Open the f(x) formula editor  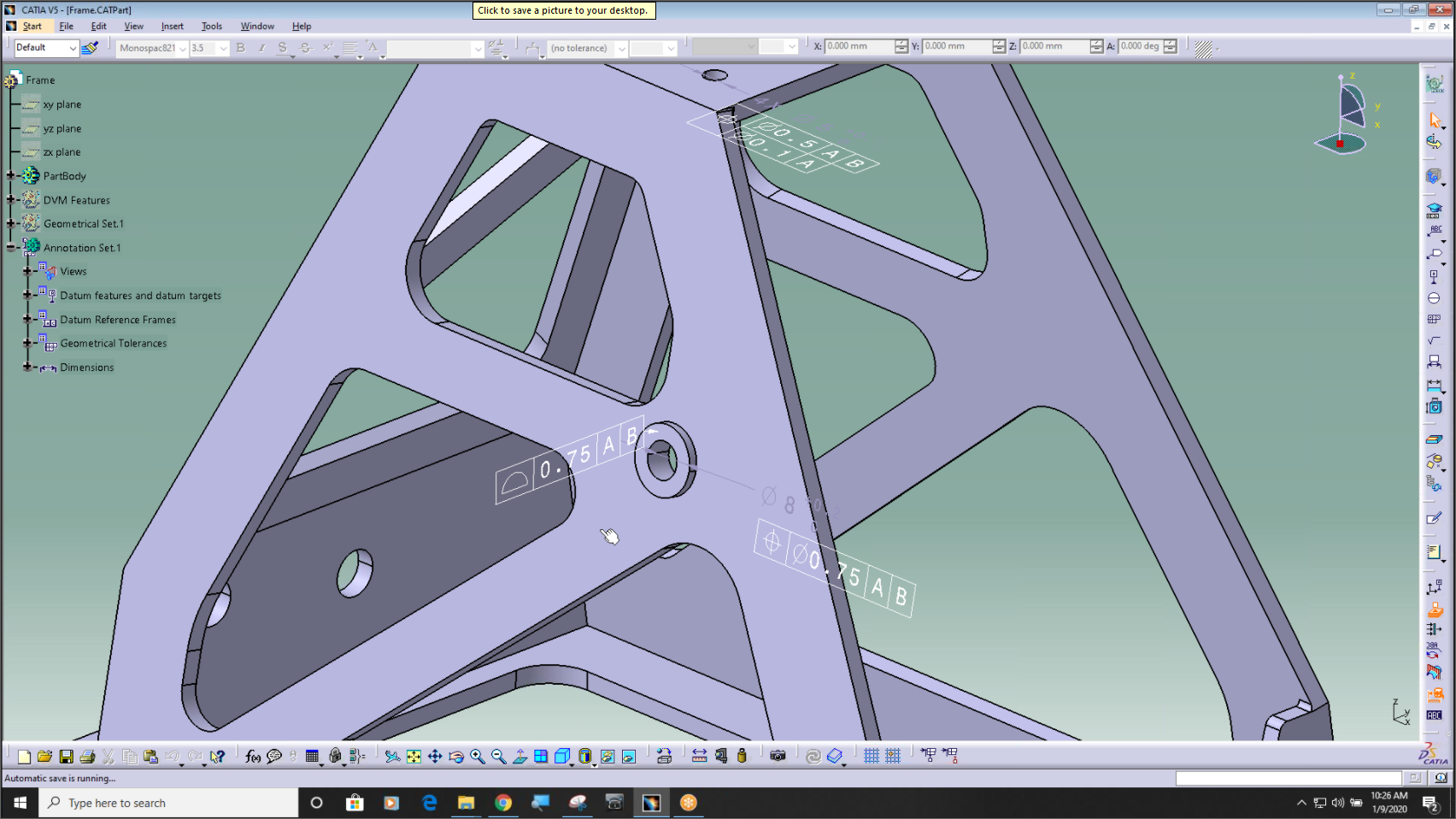[251, 756]
